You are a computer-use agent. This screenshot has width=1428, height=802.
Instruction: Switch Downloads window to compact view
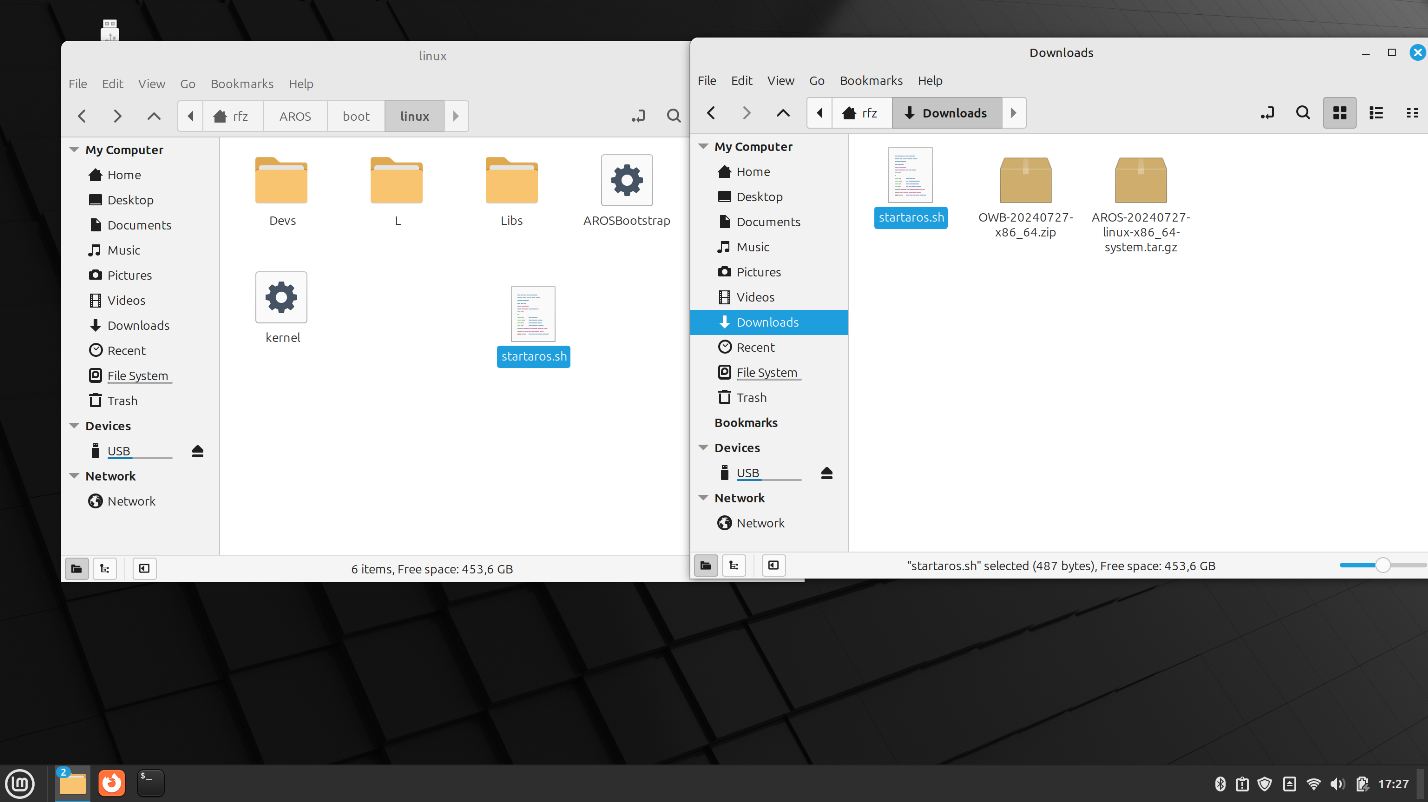click(x=1412, y=113)
